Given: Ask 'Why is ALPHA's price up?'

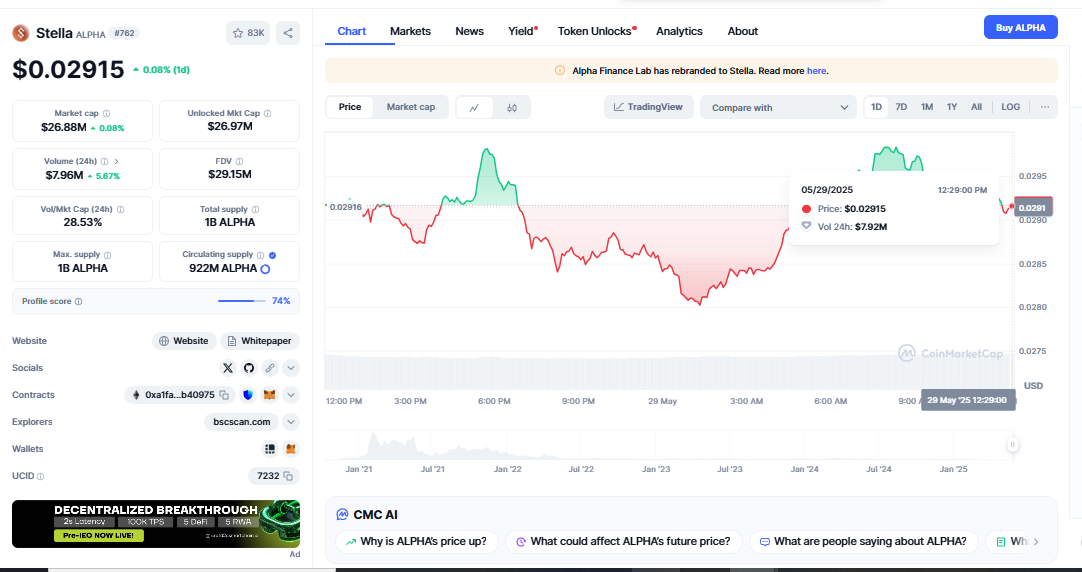Looking at the screenshot, I should pos(416,542).
